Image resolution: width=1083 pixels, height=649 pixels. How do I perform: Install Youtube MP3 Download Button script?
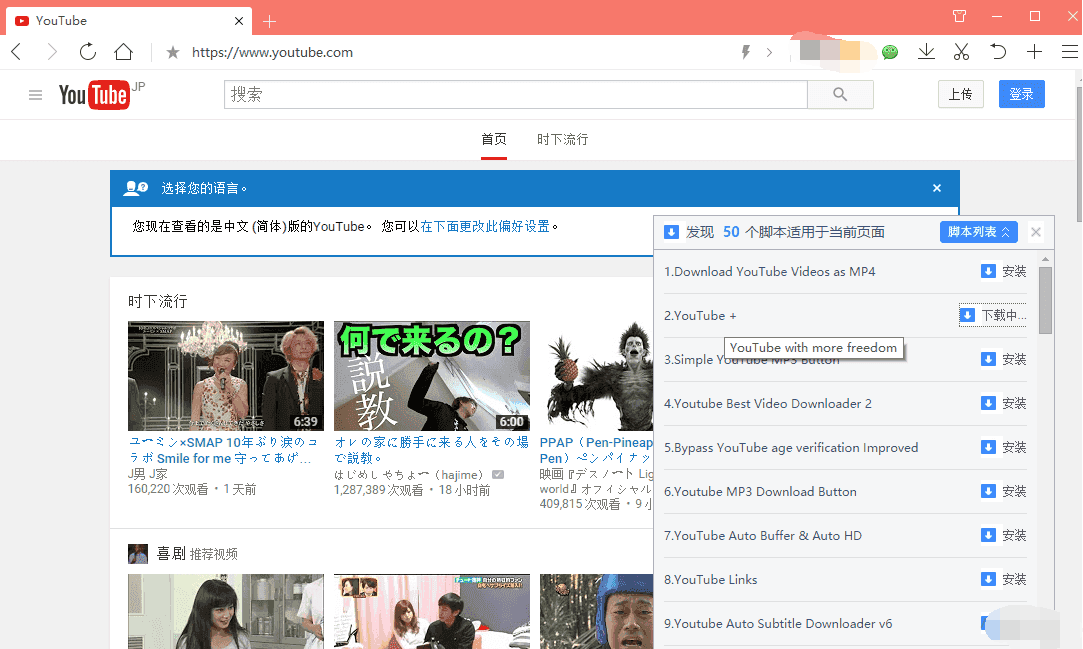(1004, 492)
